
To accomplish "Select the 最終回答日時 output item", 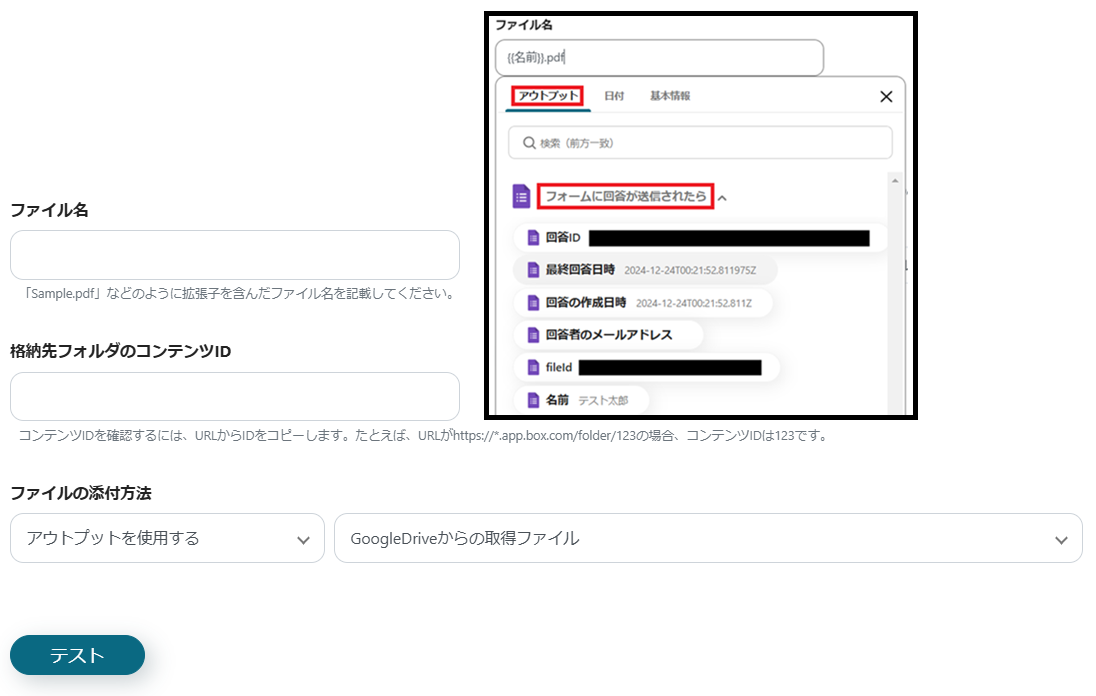I will point(645,270).
